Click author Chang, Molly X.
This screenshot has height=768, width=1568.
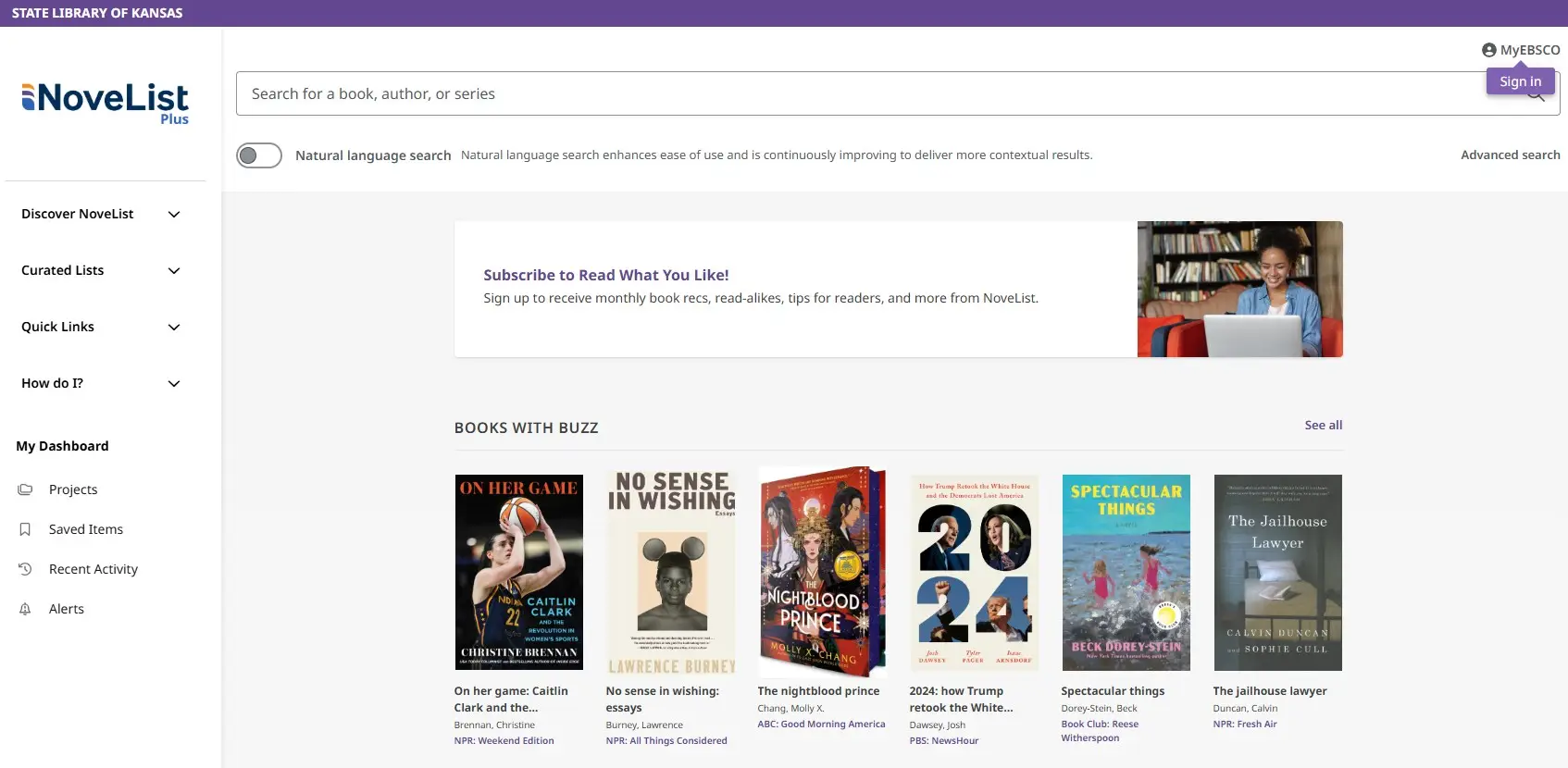click(790, 709)
